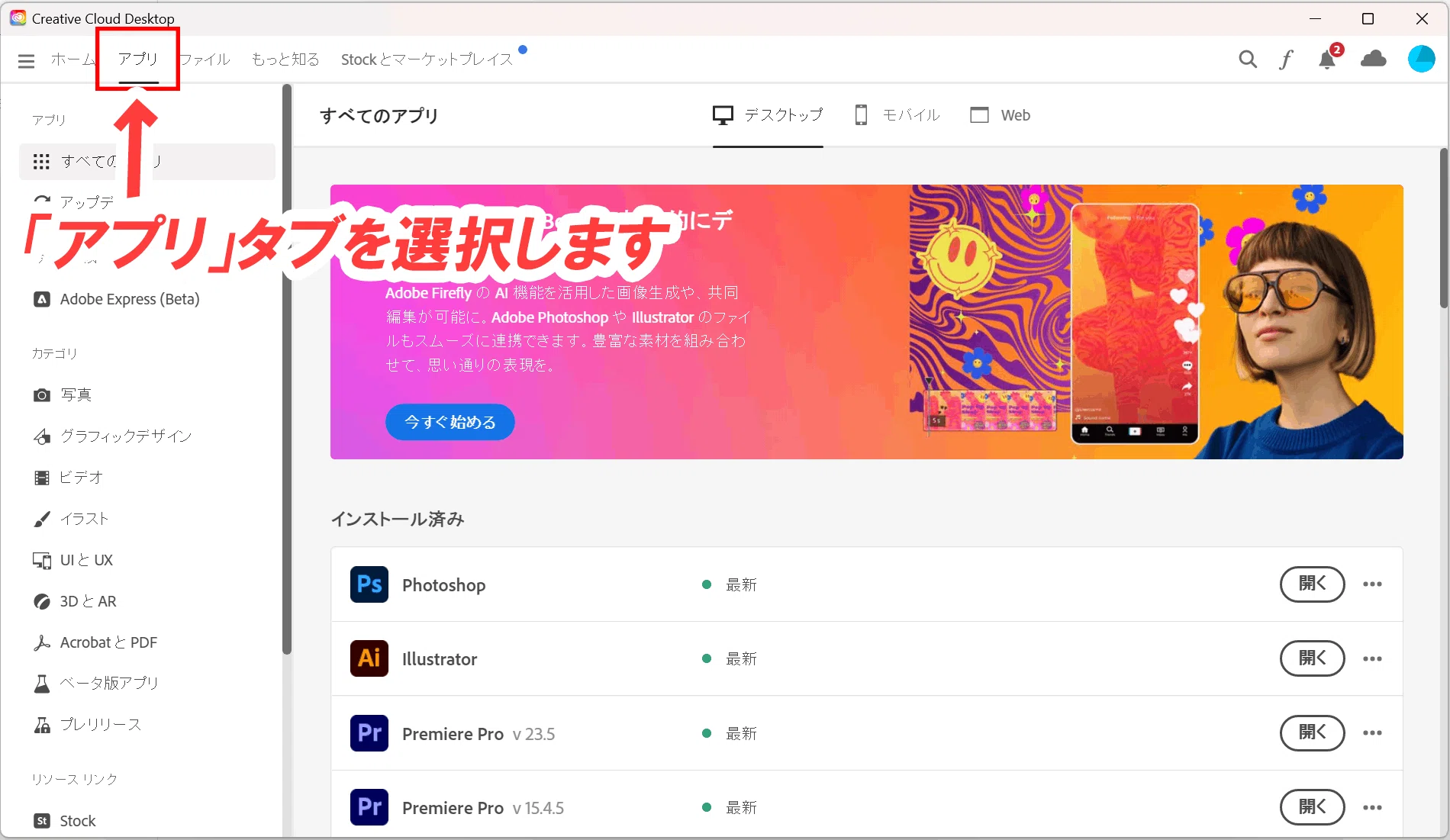The height and width of the screenshot is (840, 1450).
Task: Click the prerelease icon beside プレリリース
Action: tap(42, 725)
